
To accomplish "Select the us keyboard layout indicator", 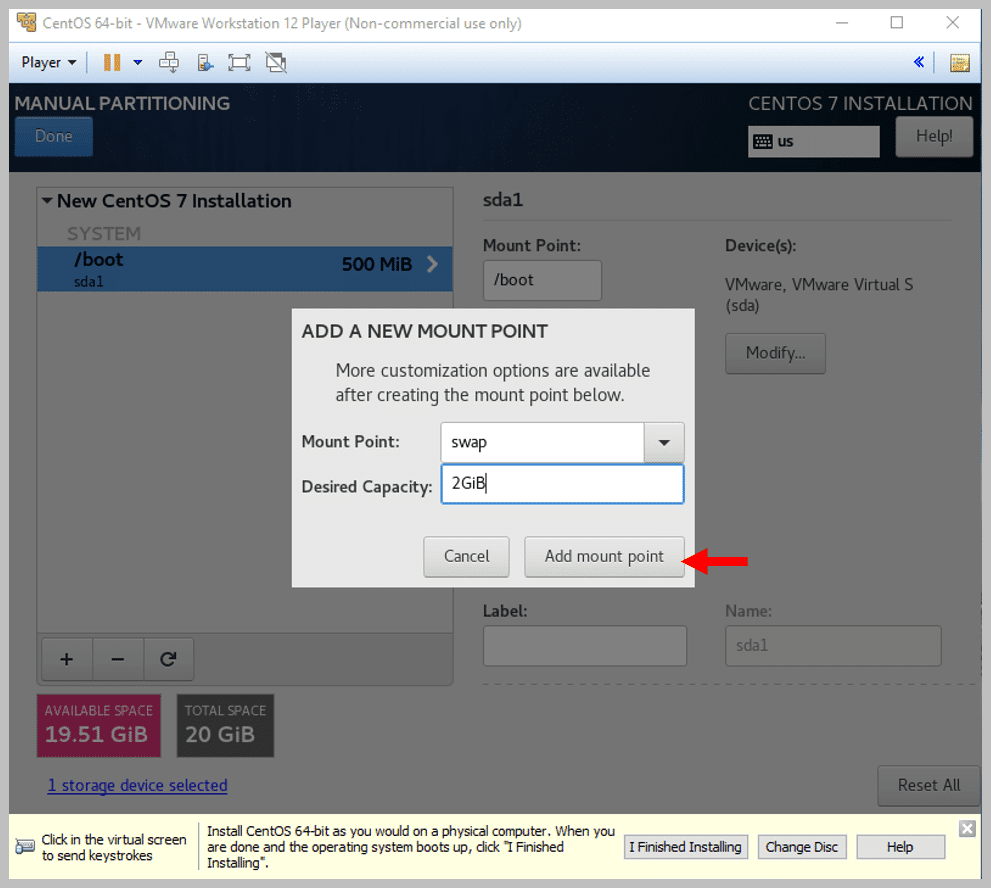I will tap(813, 142).
